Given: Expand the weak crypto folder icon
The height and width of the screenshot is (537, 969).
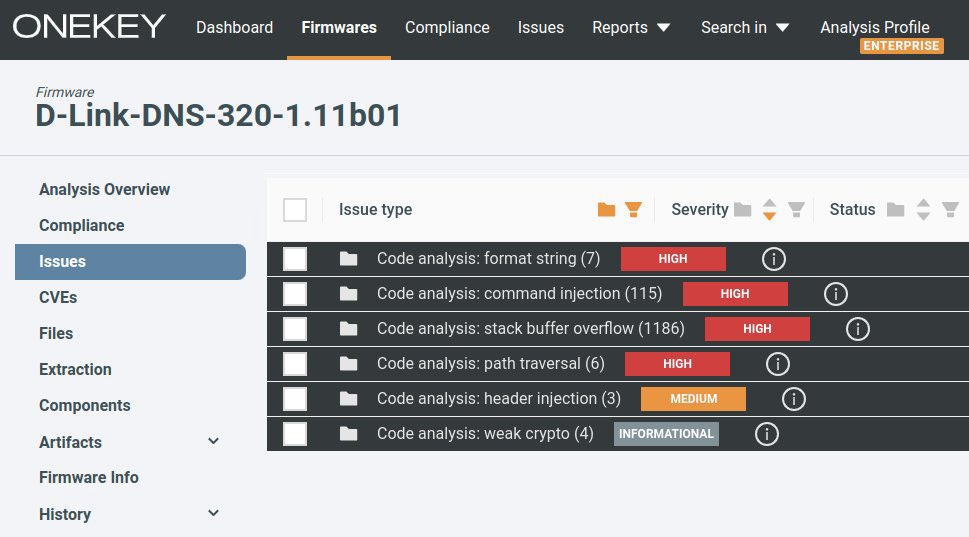Looking at the screenshot, I should pyautogui.click(x=349, y=434).
